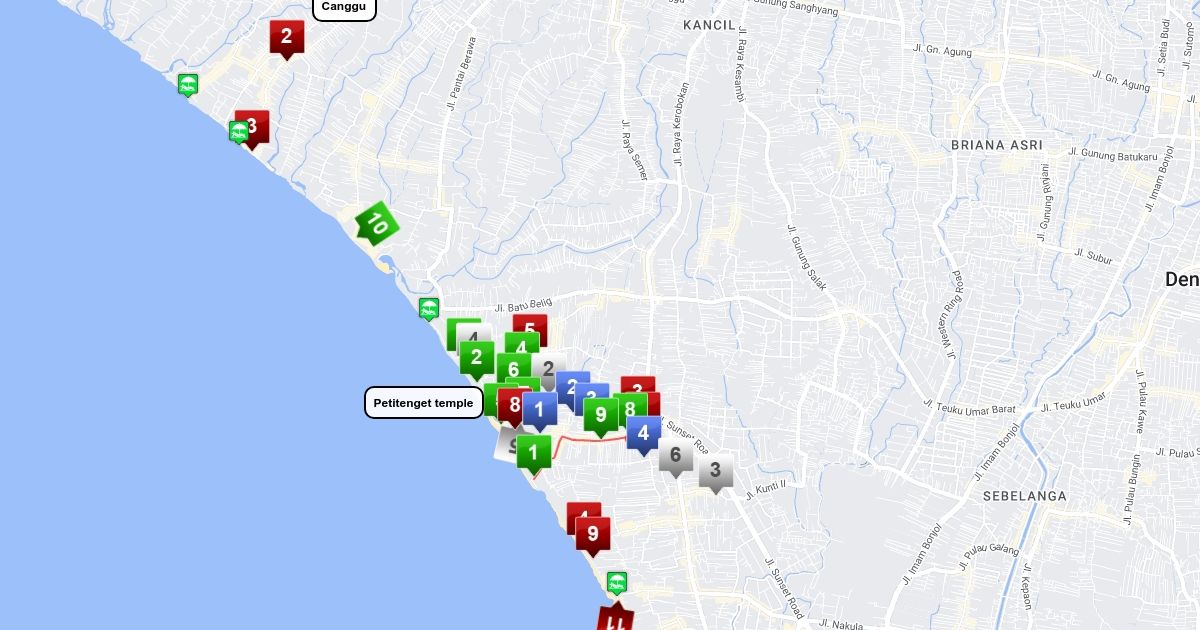Click the green 1 marker
Viewport: 1200px width, 630px height.
(534, 454)
